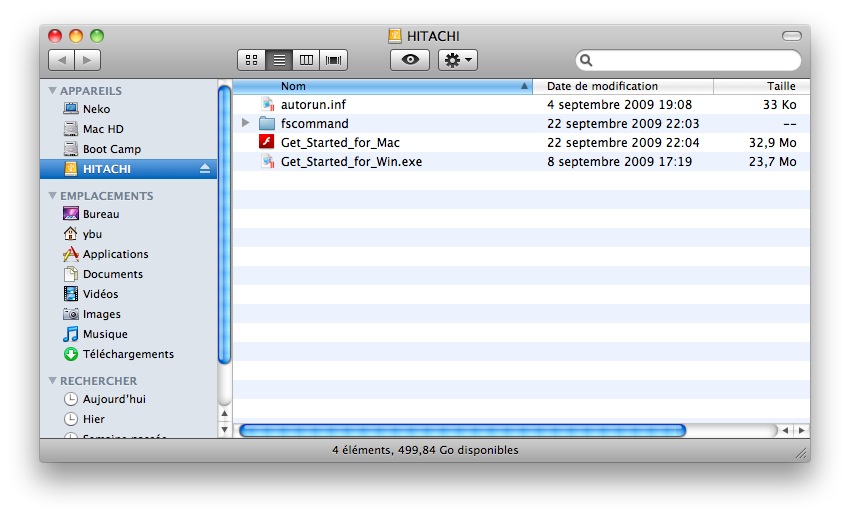Screen dimensions: 850x517
Task: Switch to column view
Action: tap(306, 60)
